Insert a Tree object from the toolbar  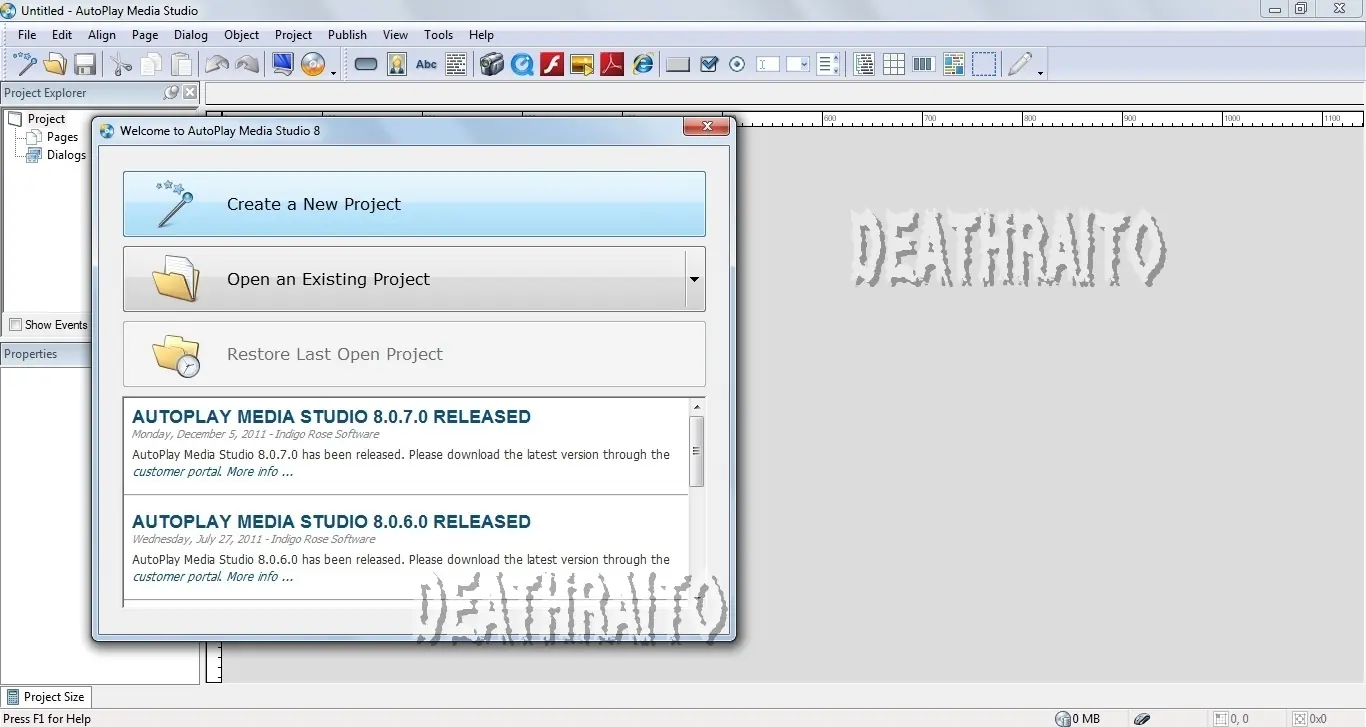point(865,65)
